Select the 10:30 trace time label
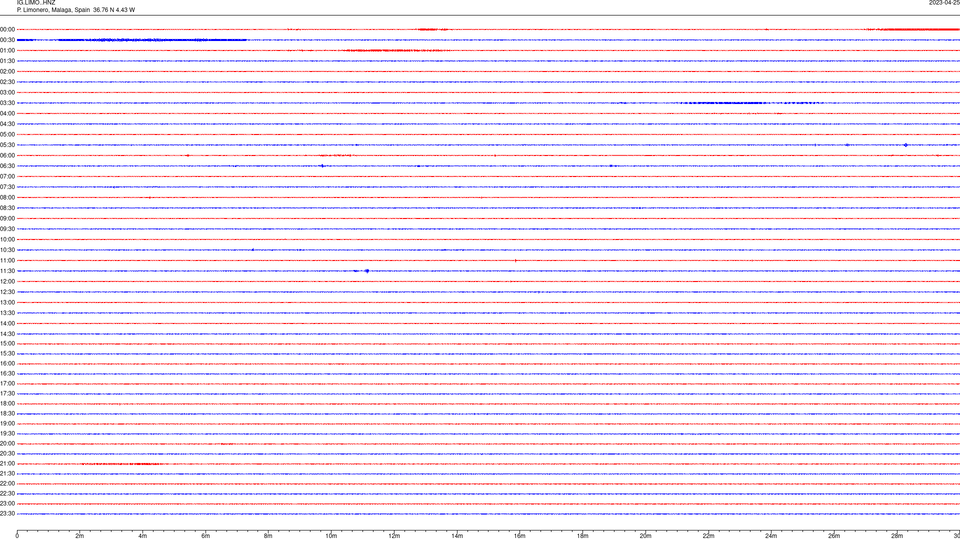The height and width of the screenshot is (540, 960). pyautogui.click(x=7, y=250)
